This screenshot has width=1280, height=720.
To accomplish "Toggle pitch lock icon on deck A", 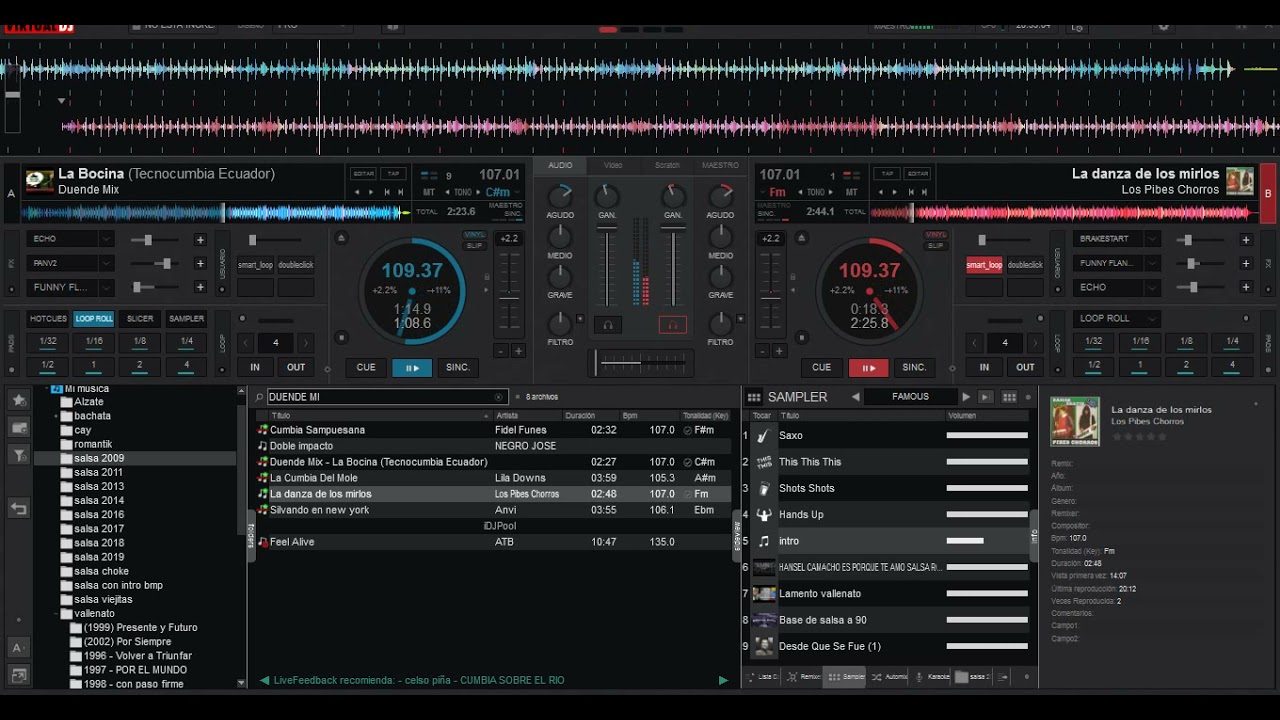I will pyautogui.click(x=487, y=277).
